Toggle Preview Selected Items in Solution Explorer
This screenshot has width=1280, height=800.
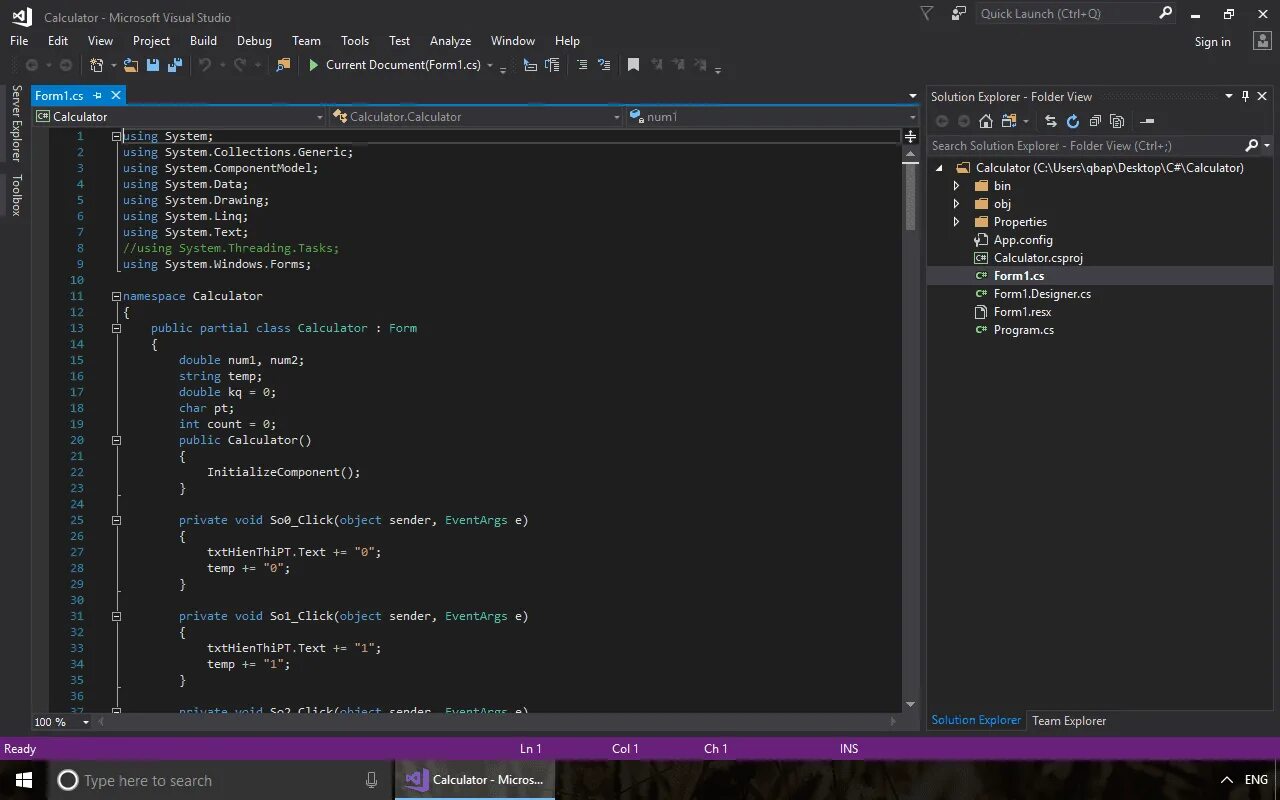pyautogui.click(x=1147, y=121)
